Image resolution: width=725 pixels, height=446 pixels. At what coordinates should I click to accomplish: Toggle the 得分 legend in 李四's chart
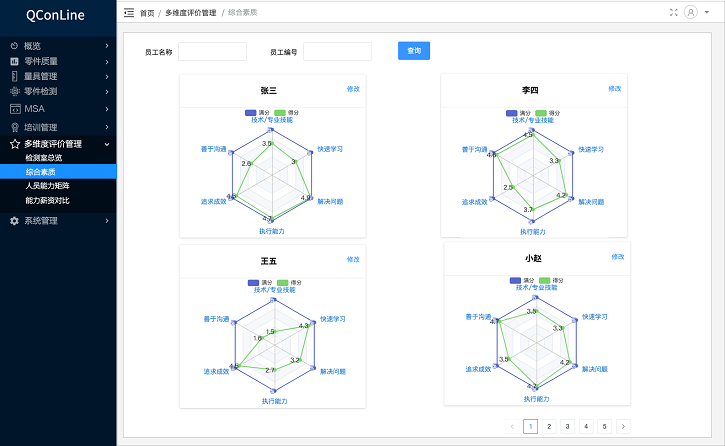click(x=544, y=112)
